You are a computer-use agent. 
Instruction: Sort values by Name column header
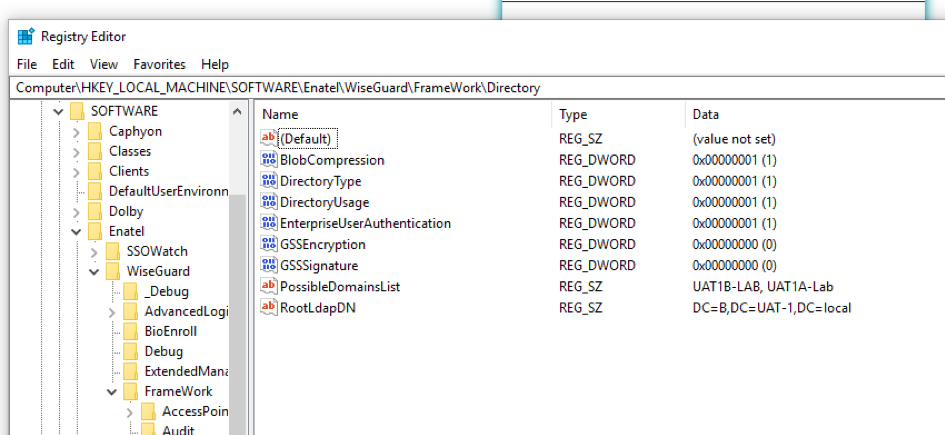point(403,114)
